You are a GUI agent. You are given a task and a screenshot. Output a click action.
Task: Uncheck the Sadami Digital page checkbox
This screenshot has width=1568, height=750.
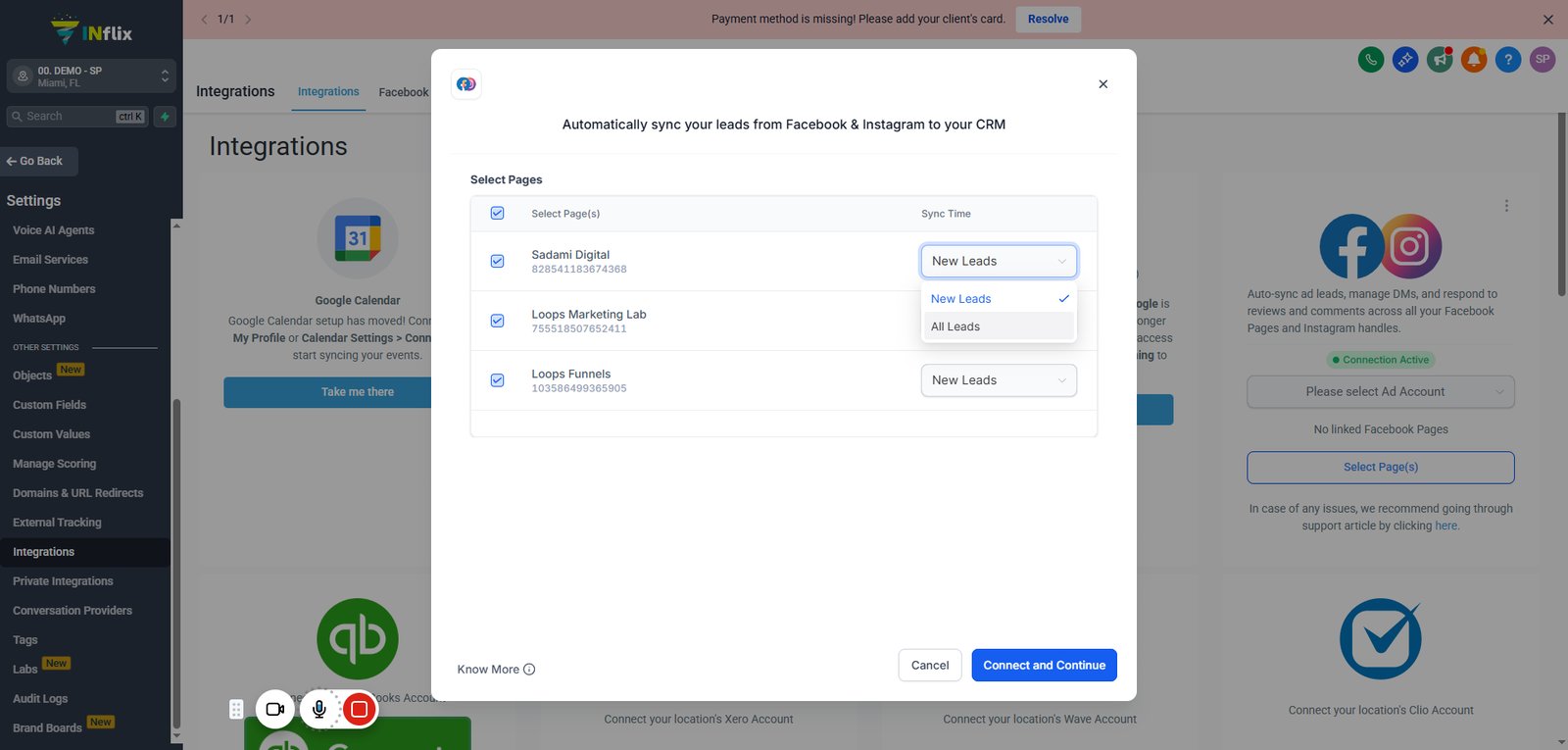(x=498, y=261)
